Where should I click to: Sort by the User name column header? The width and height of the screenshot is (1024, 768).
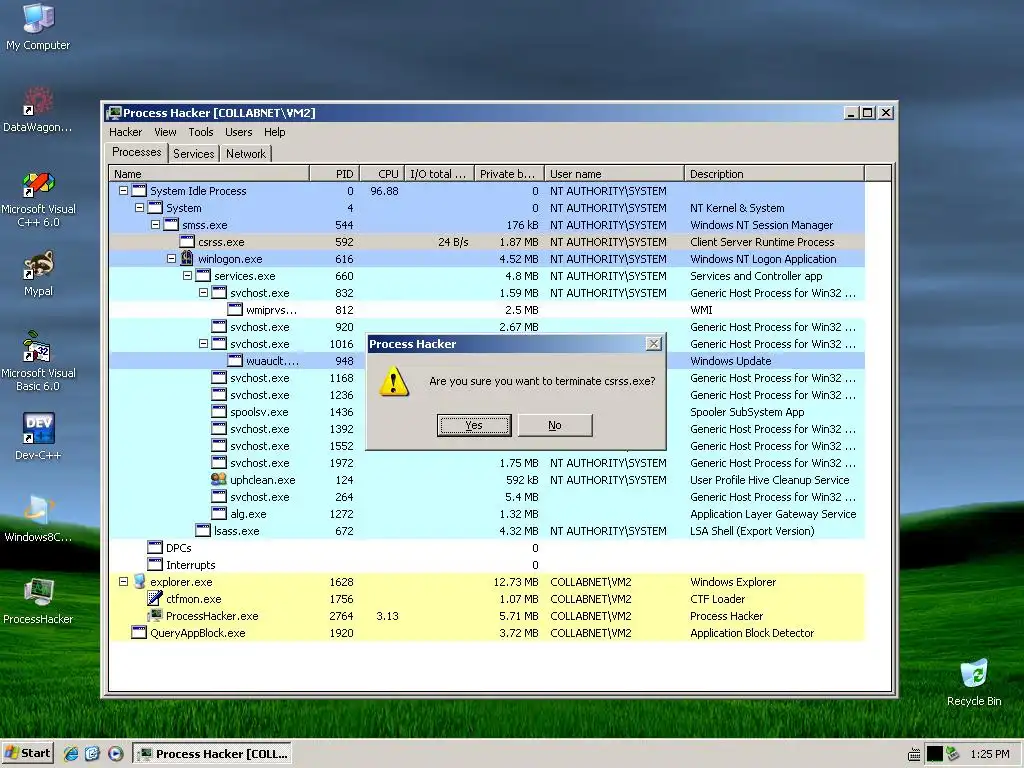(614, 174)
